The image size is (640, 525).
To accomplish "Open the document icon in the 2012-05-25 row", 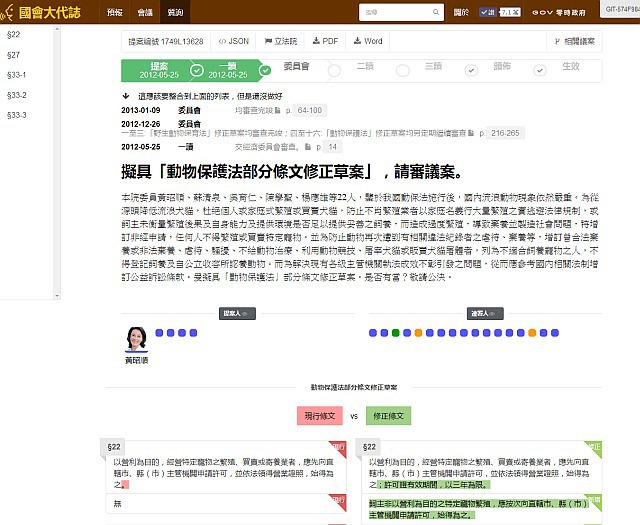I will click(x=308, y=147).
